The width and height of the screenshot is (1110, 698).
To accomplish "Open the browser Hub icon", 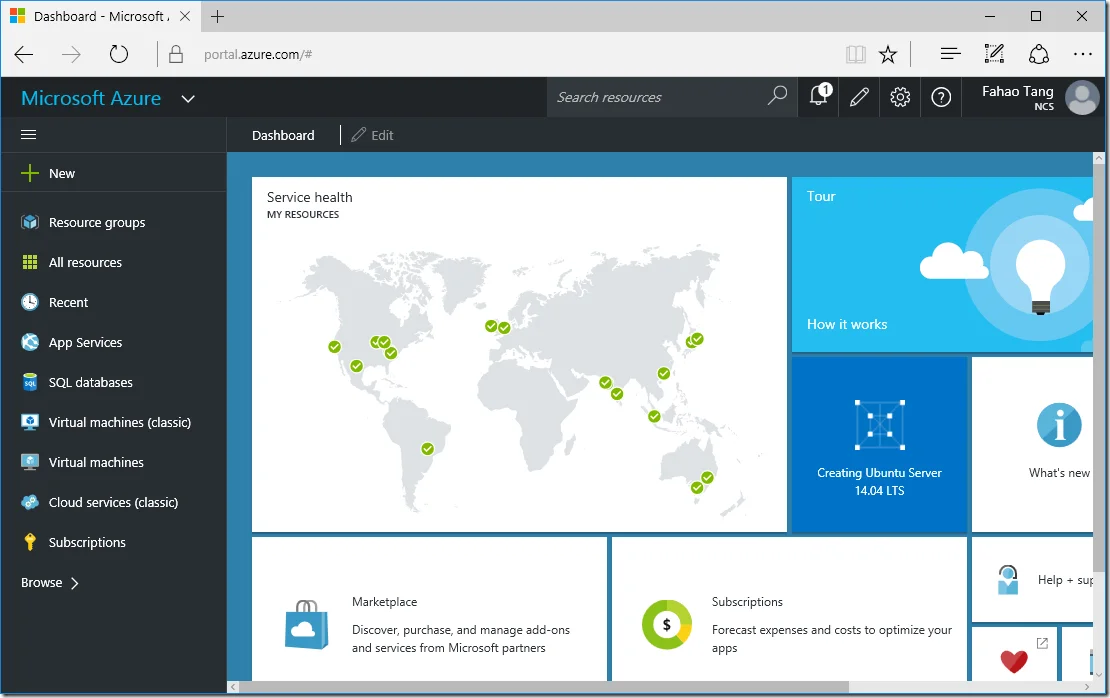I will [x=950, y=54].
